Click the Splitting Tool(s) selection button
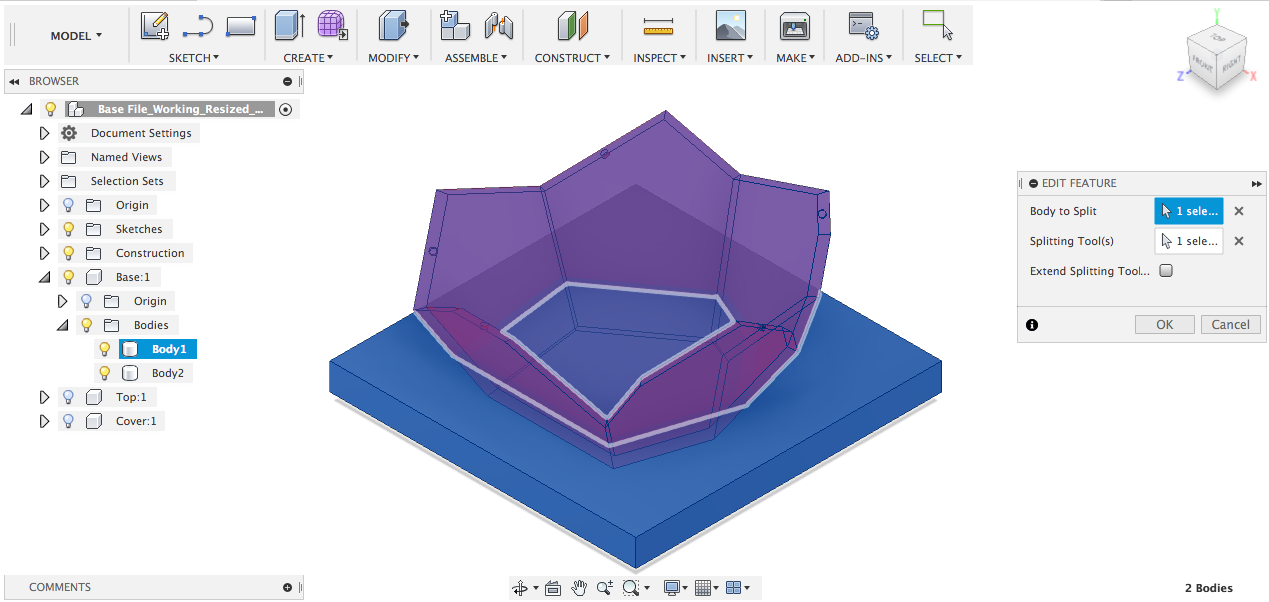The height and width of the screenshot is (602, 1269). (x=1189, y=241)
